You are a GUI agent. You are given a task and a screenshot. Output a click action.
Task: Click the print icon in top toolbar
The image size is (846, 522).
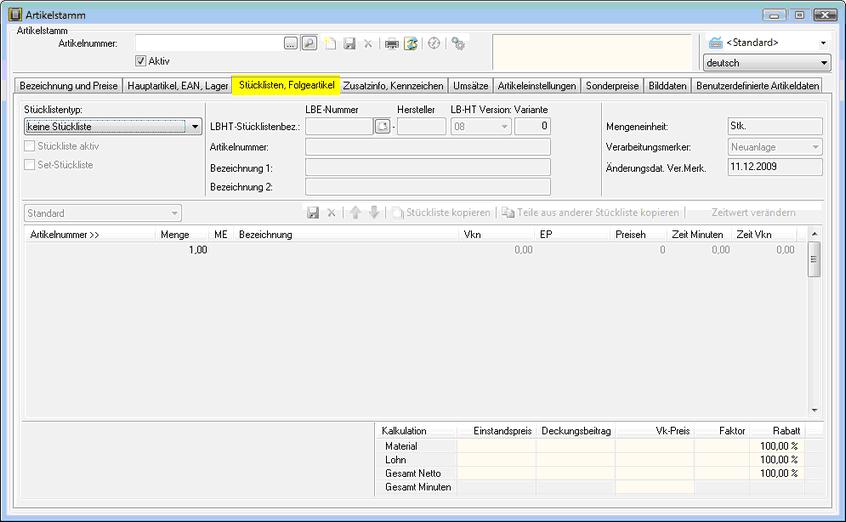[392, 44]
